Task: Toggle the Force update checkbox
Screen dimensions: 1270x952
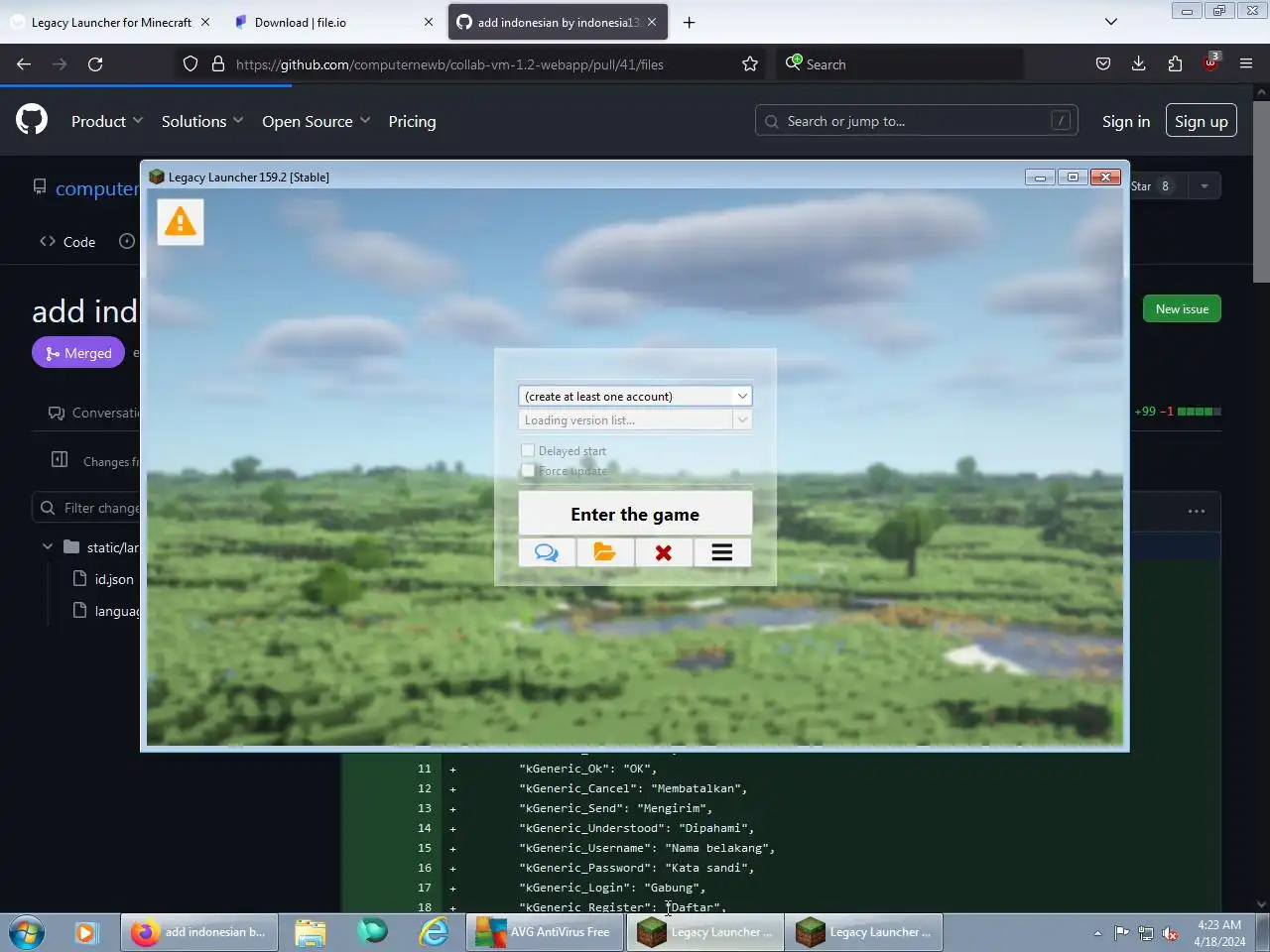Action: coord(528,470)
